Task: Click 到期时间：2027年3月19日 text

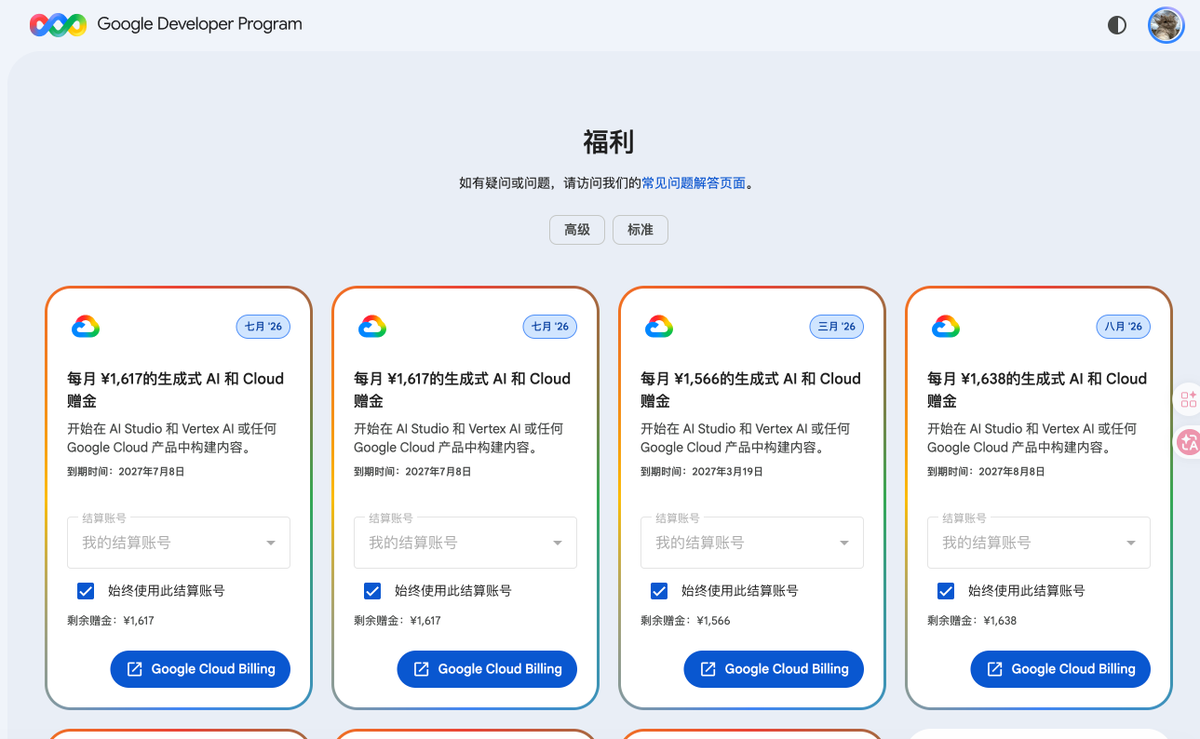Action: pyautogui.click(x=702, y=471)
